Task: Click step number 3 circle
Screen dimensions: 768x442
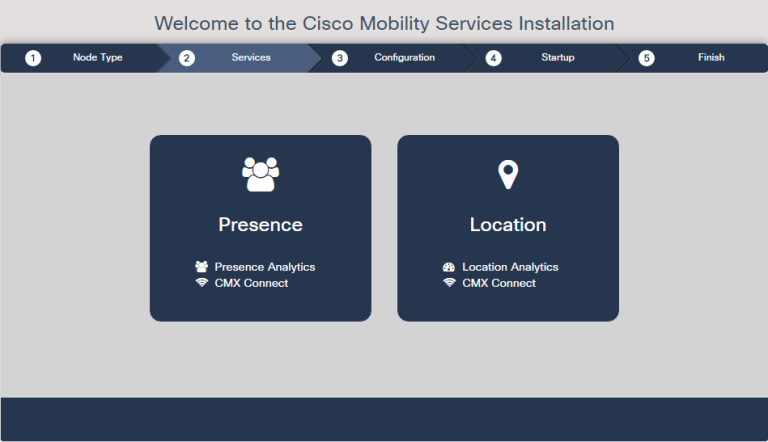Action: [340, 58]
